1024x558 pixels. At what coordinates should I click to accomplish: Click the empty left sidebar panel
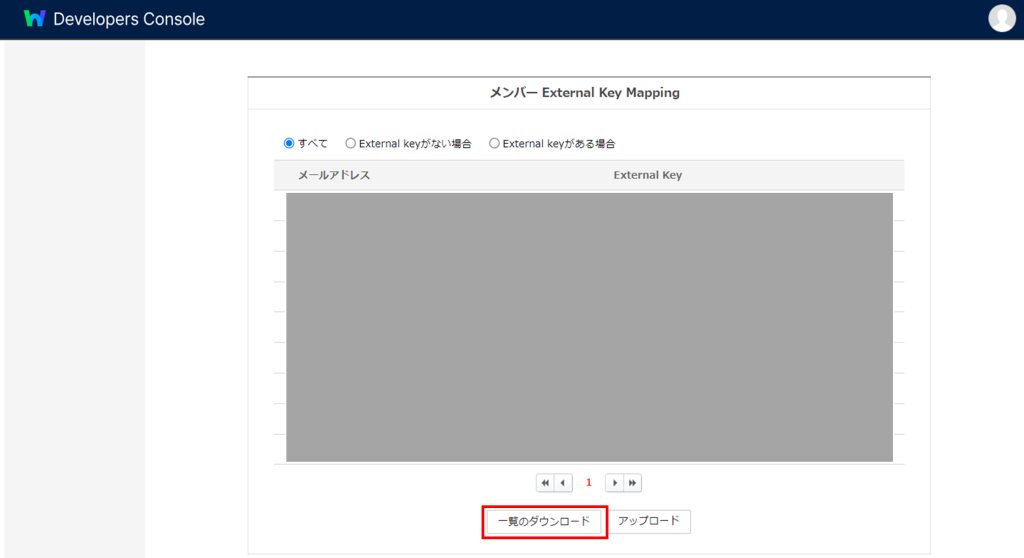pyautogui.click(x=75, y=300)
